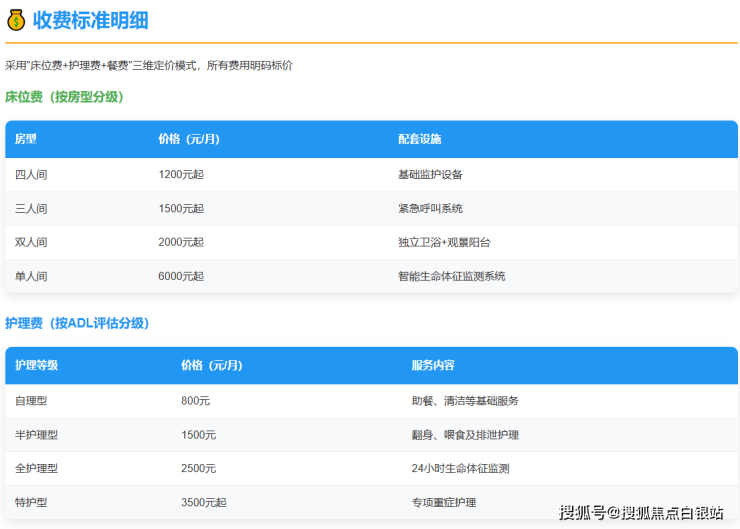
Task: Click the 双人间 row label
Action: tap(31, 242)
